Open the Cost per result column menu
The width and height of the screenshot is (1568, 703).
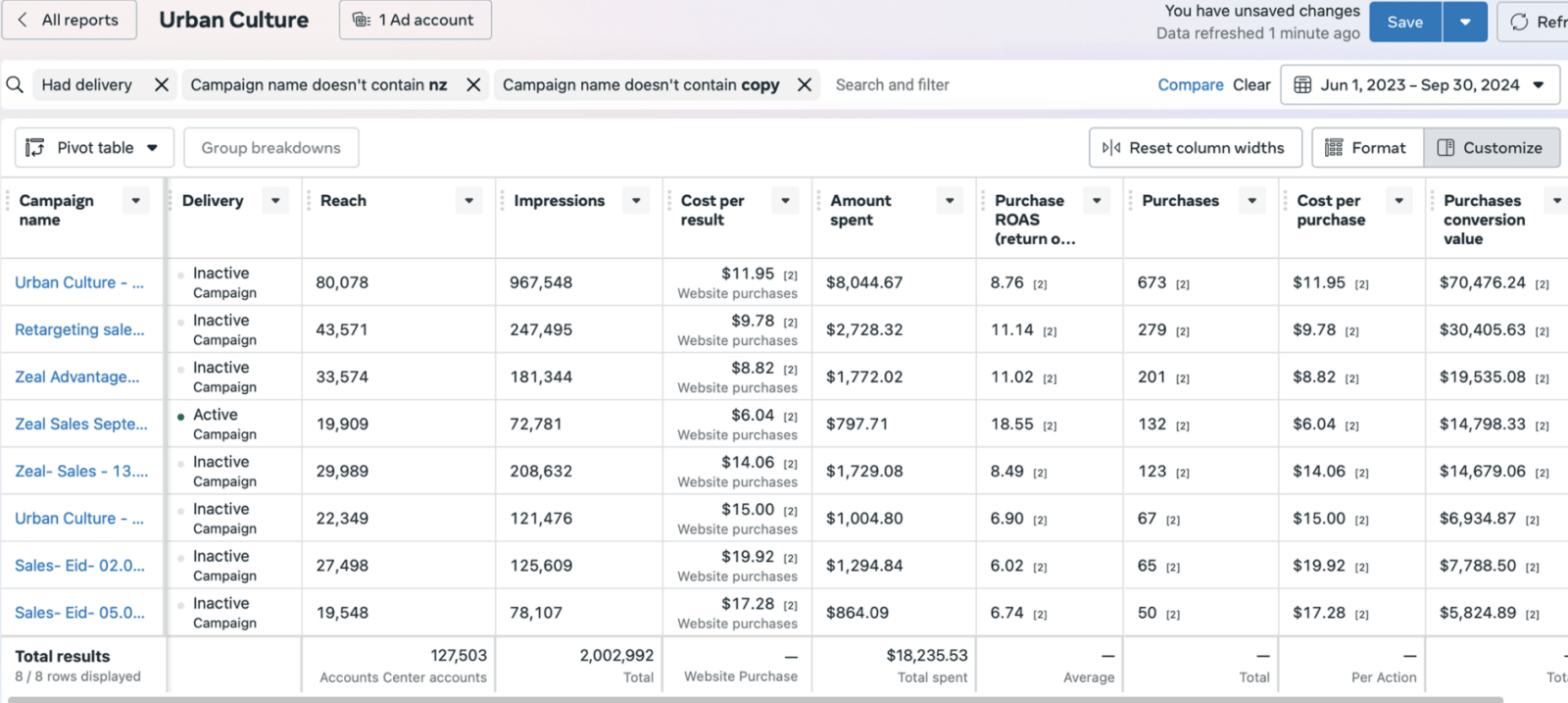[x=785, y=201]
